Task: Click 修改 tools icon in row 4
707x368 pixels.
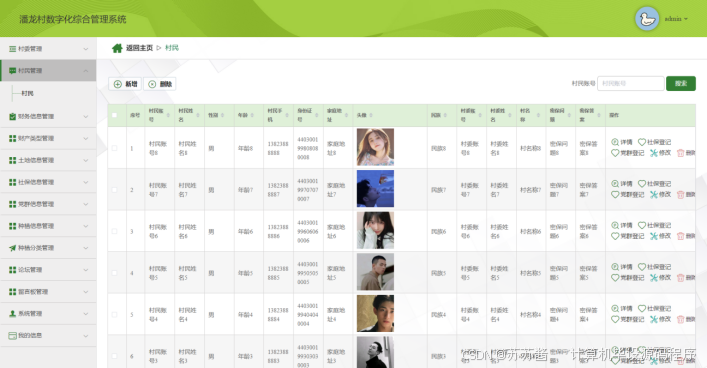Action: 654,277
